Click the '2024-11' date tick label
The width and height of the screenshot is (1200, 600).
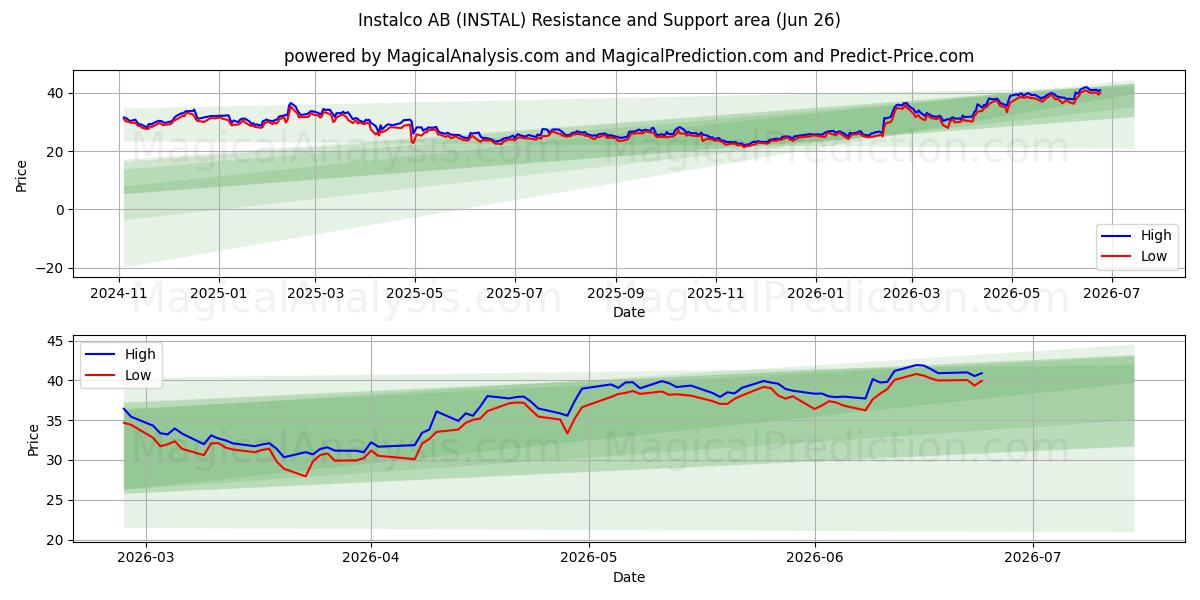click(120, 294)
